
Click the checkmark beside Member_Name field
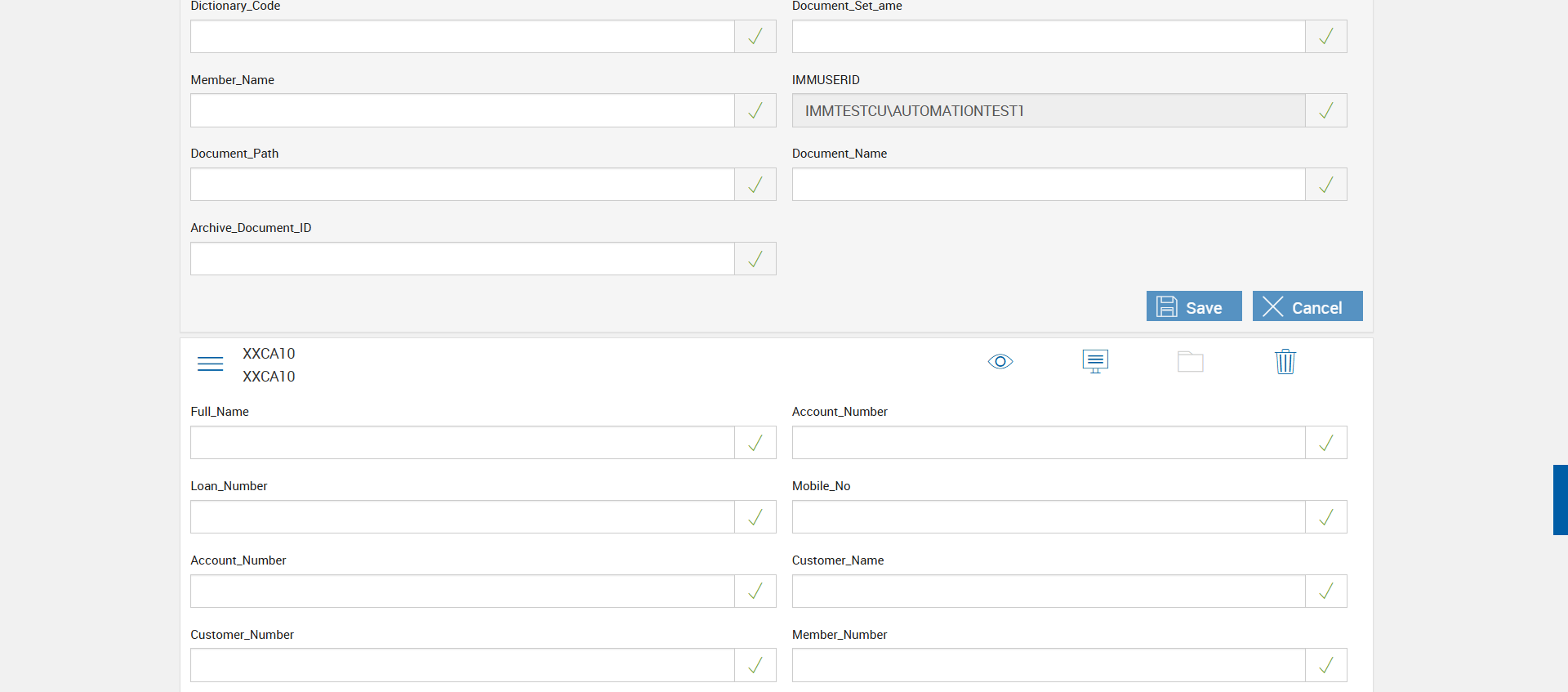tap(755, 110)
